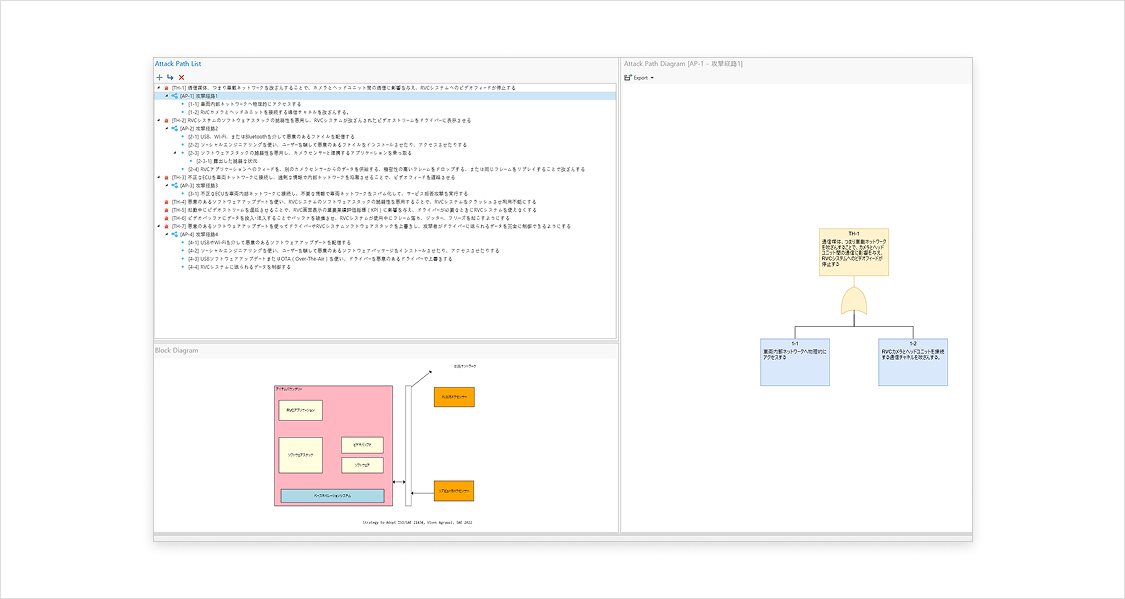The height and width of the screenshot is (599, 1125).
Task: Click the blue bullet of step 4-4
Action: 183,267
